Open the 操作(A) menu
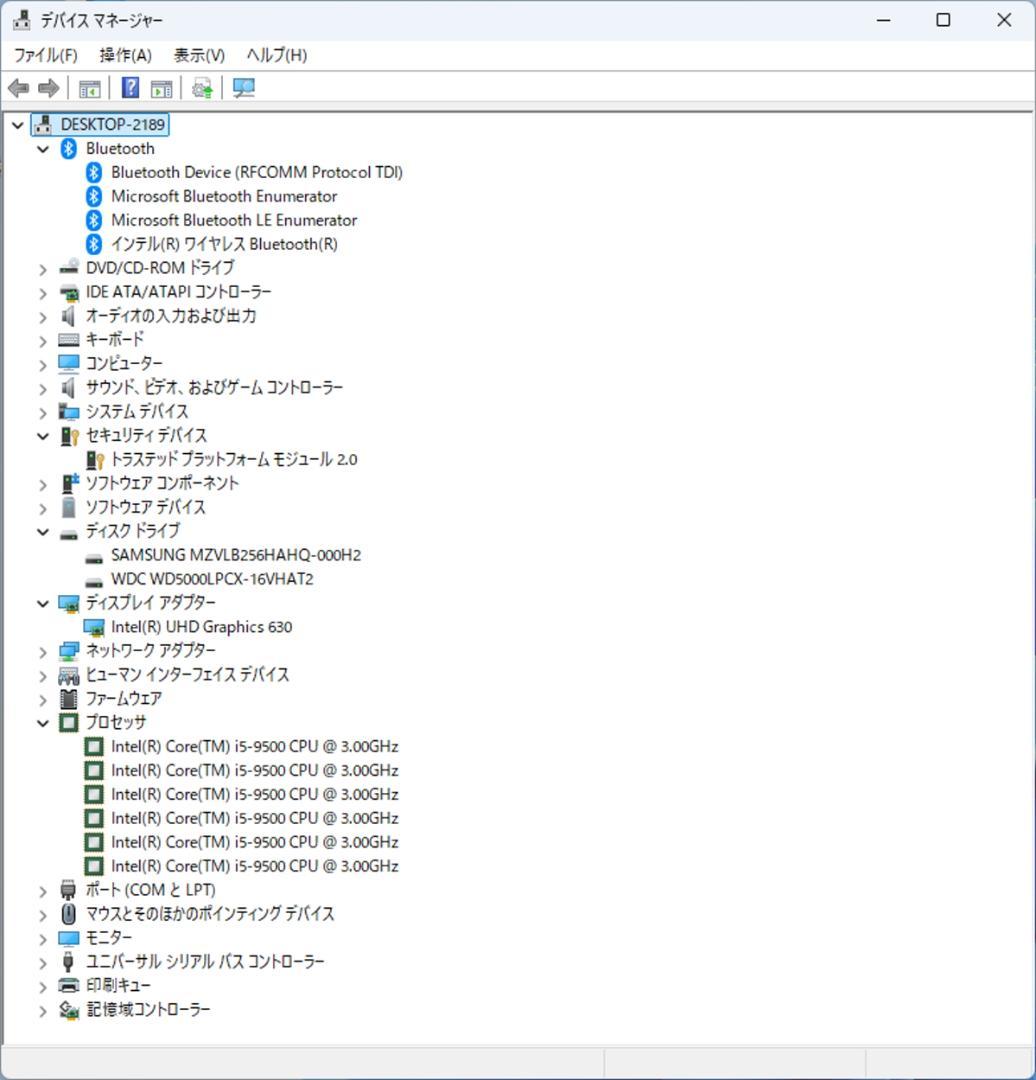The image size is (1036, 1080). coord(125,56)
